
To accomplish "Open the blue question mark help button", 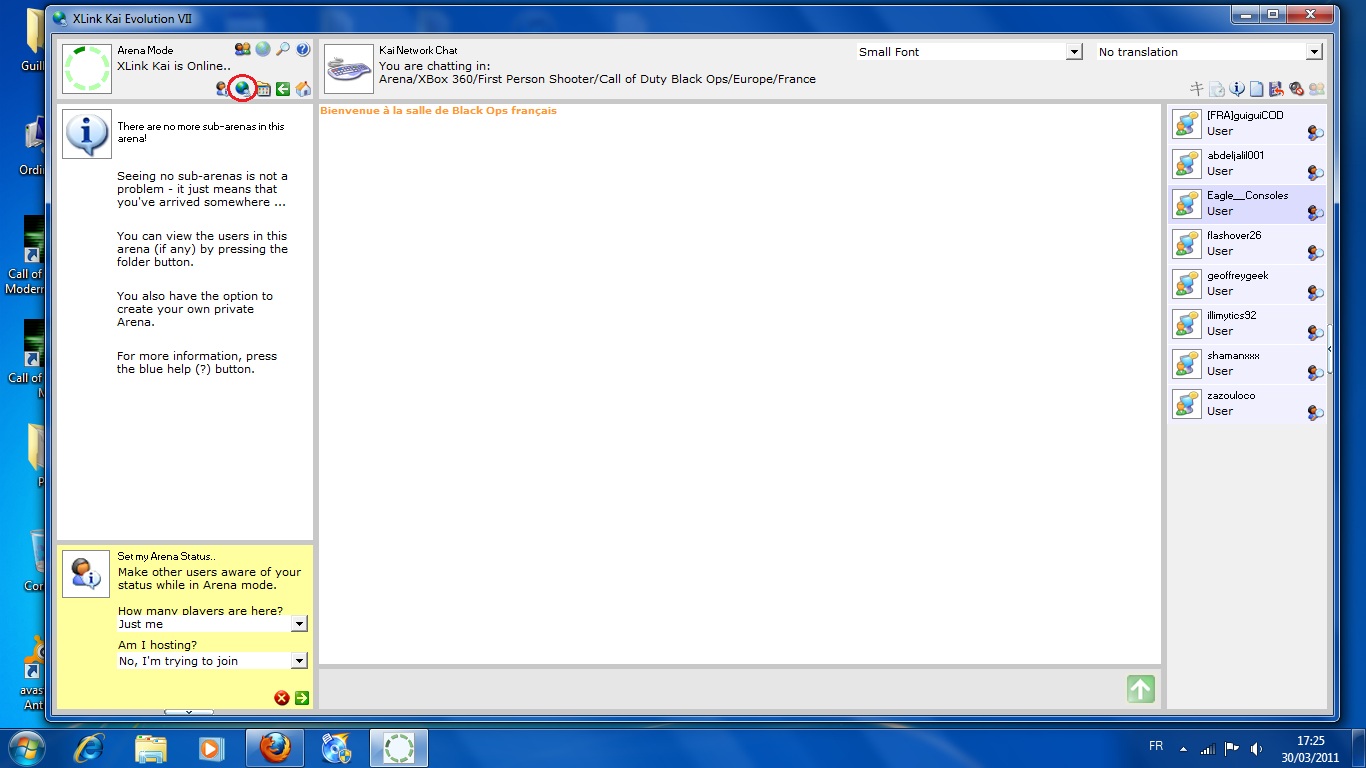I will (303, 49).
